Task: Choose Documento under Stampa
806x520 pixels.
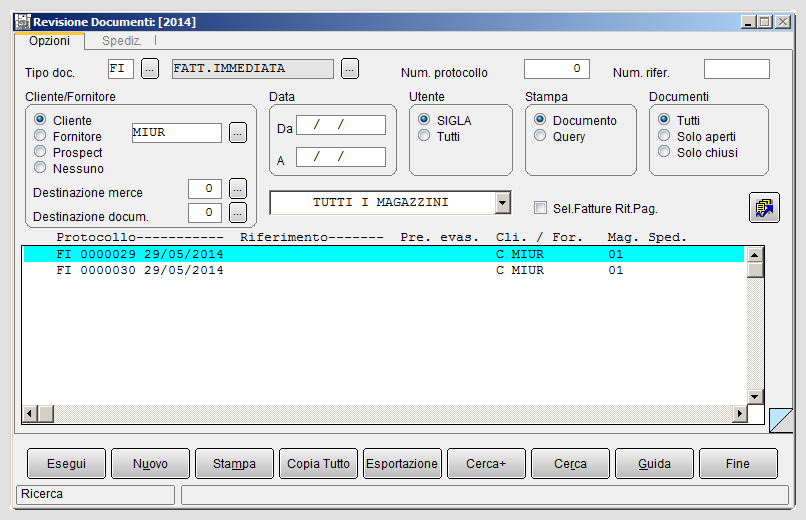Action: click(540, 119)
